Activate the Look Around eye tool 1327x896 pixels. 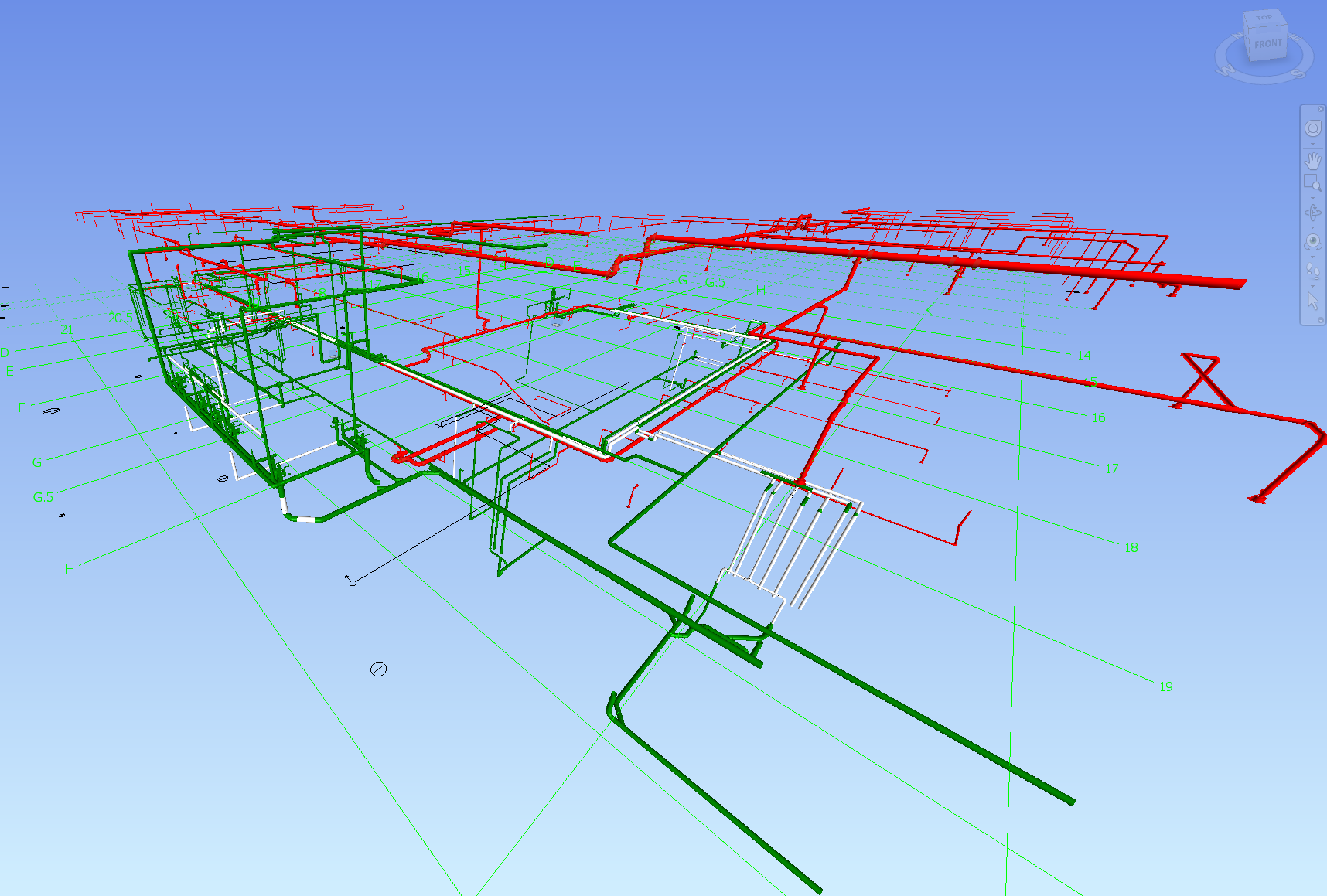(1313, 241)
